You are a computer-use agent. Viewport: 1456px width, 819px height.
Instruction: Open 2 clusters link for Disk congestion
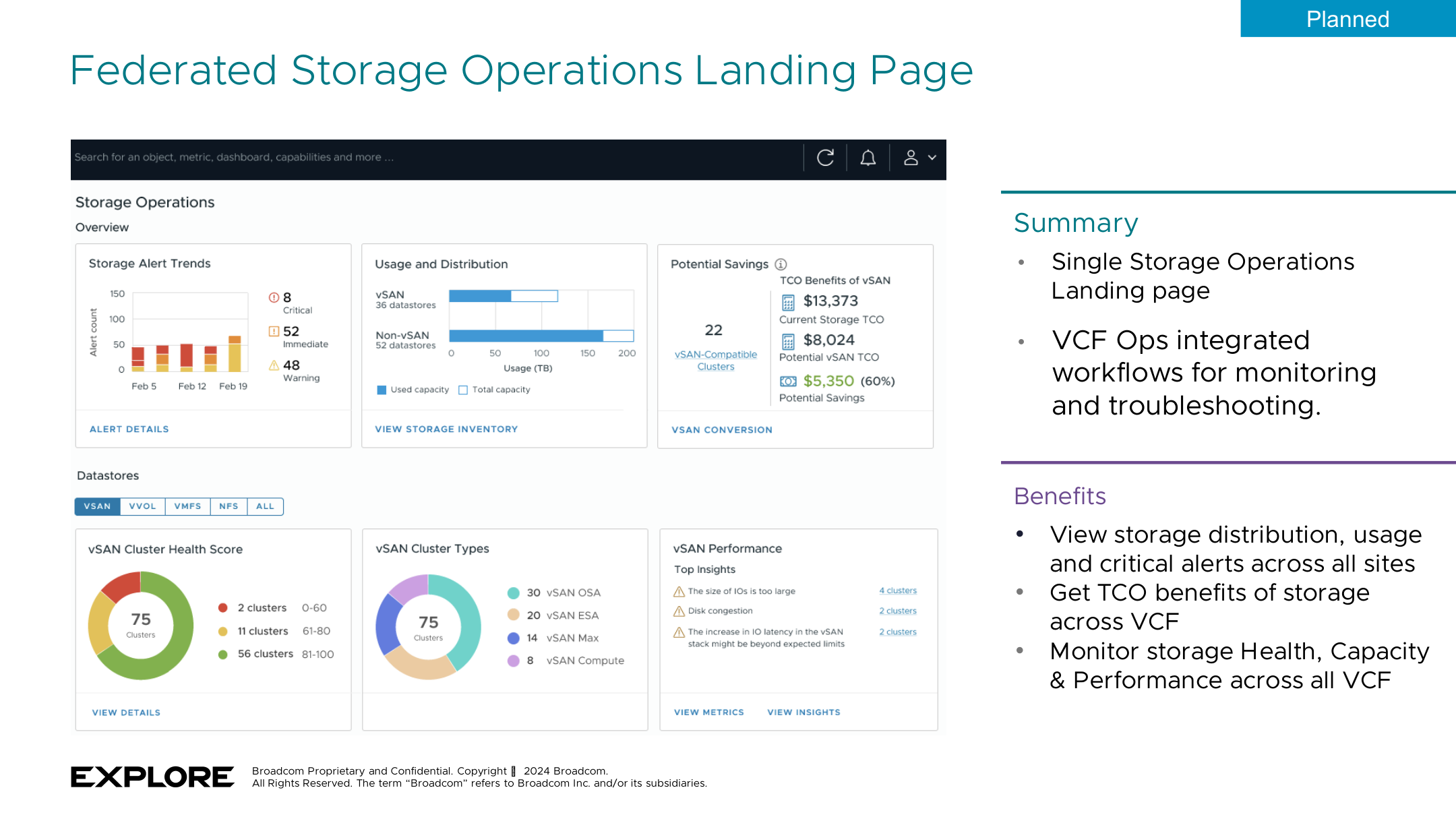[x=898, y=611]
